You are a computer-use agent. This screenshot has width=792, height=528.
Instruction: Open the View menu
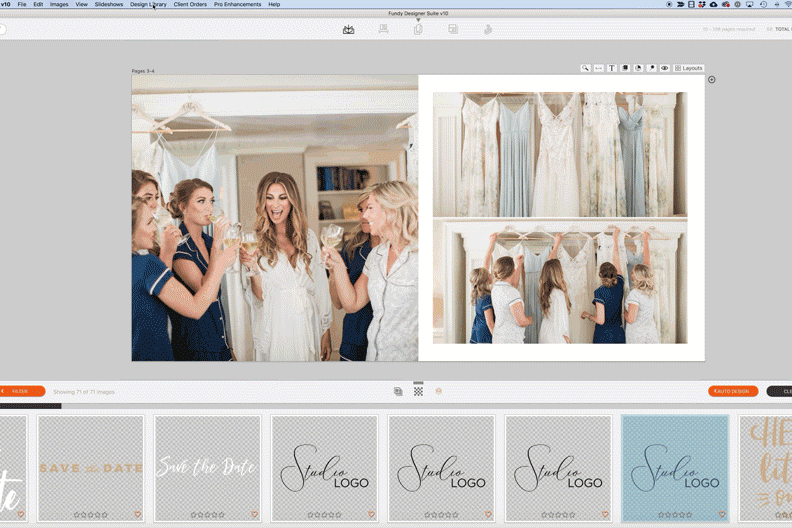pyautogui.click(x=81, y=4)
